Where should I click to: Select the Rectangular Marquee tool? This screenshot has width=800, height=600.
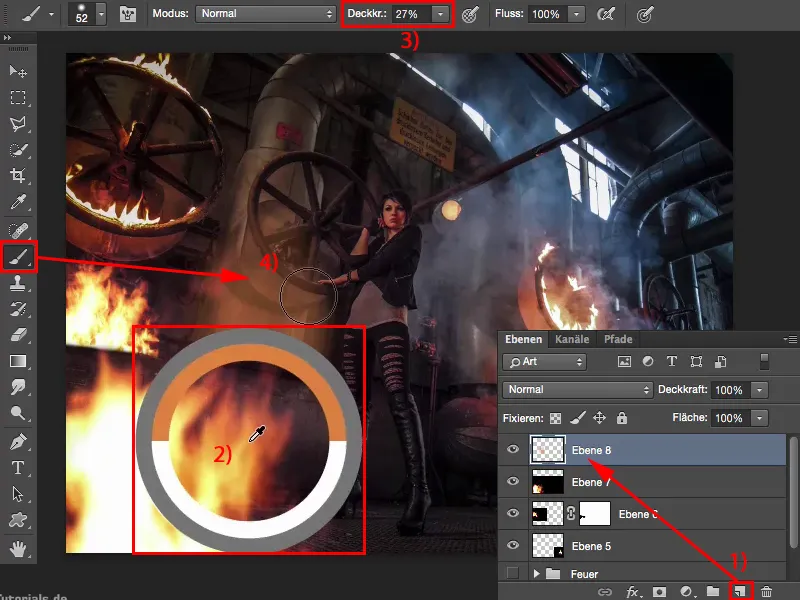point(18,97)
